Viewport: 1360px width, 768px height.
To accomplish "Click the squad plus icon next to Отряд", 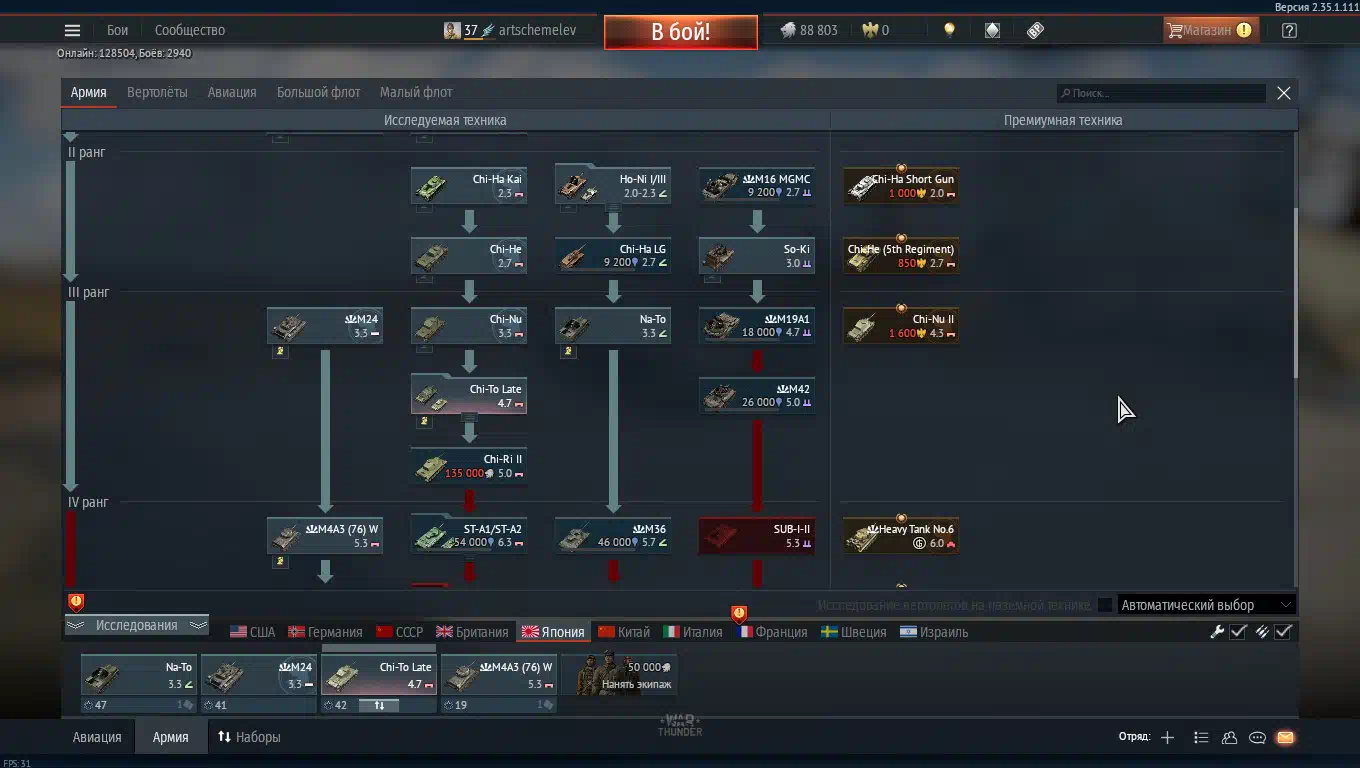I will [1167, 737].
